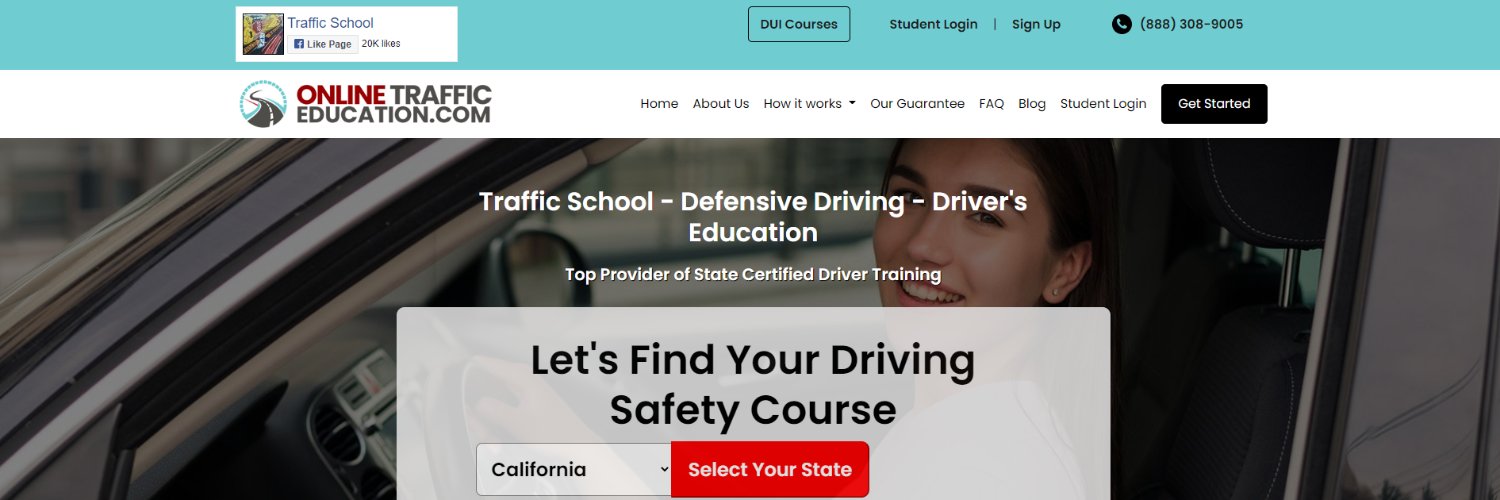Open the Traffic School Facebook thumbnail image
The image size is (1500, 500).
pos(263,34)
